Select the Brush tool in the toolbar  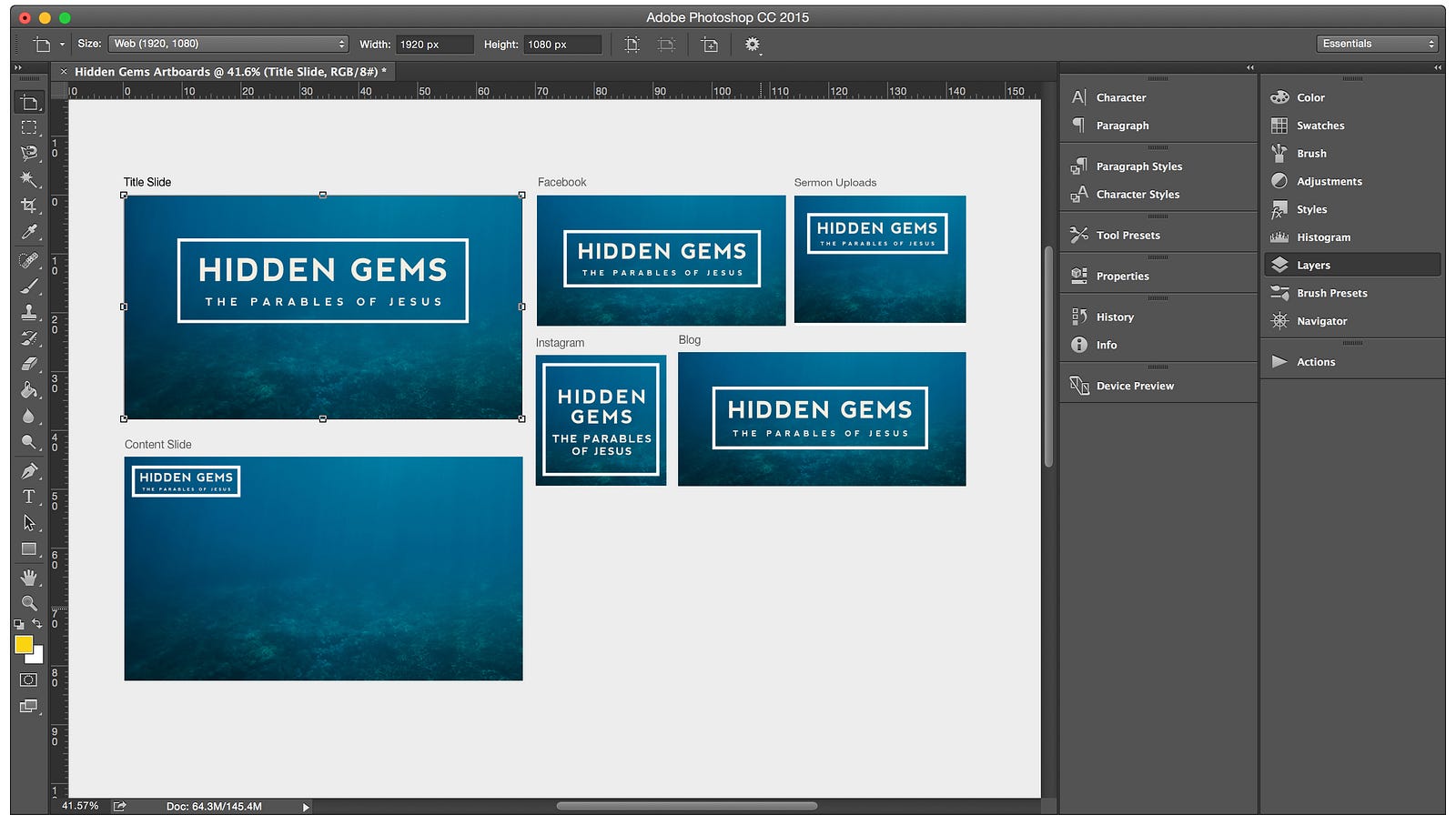point(29,287)
